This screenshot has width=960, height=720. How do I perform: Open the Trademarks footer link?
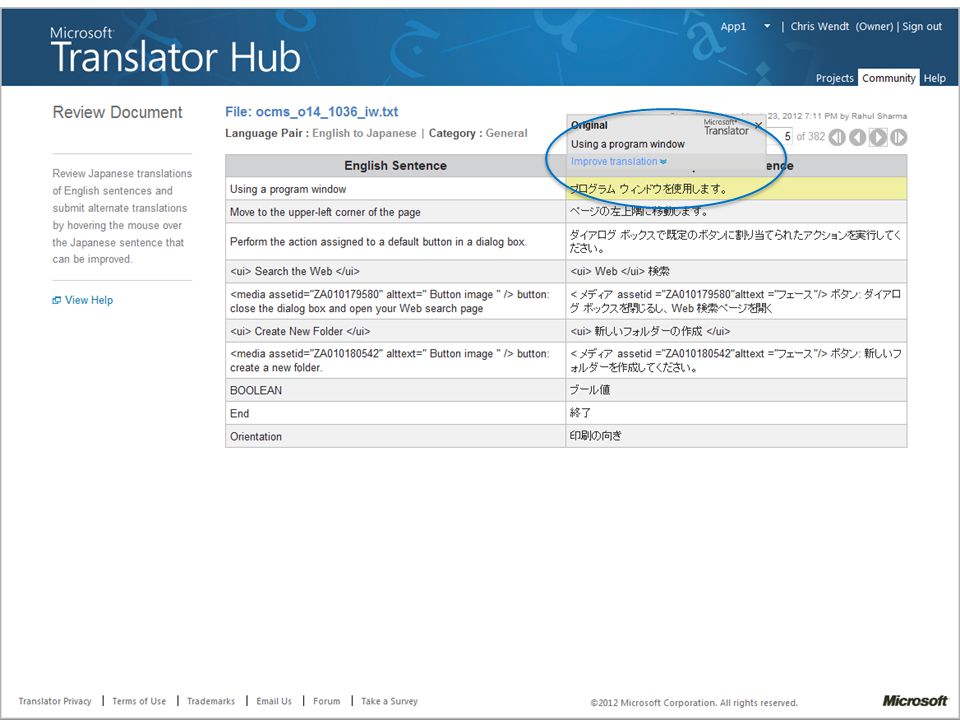211,701
